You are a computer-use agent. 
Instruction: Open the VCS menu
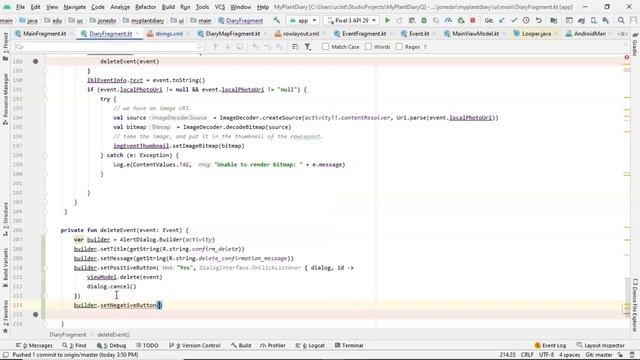click(220, 7)
